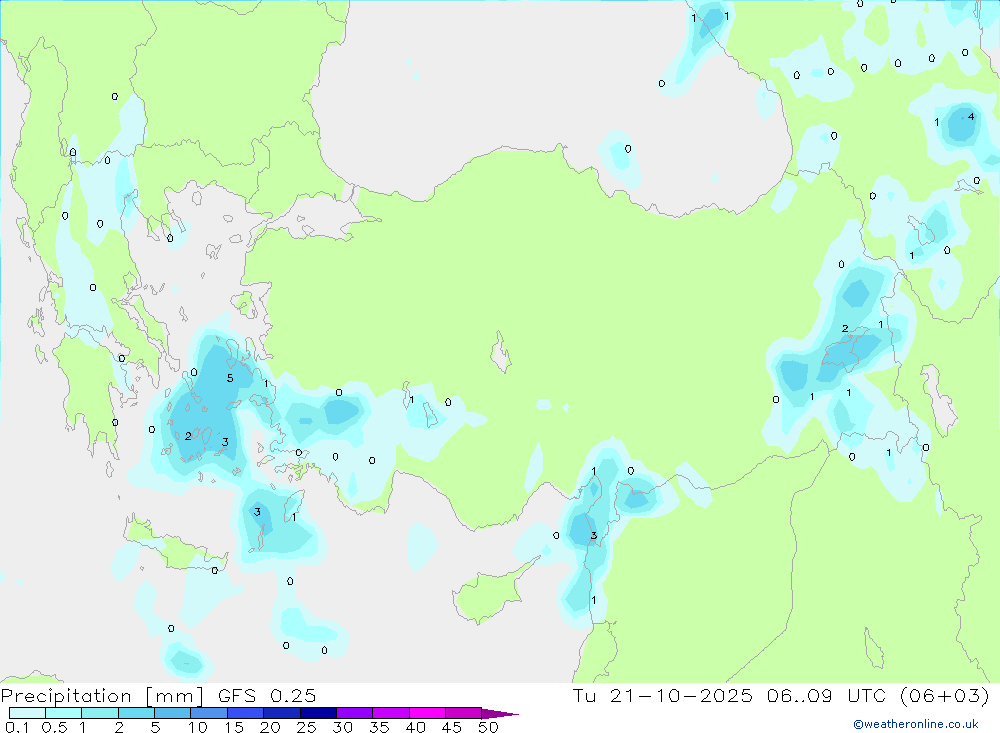
Task: Click the 45–50 mm legend swatch
Action: click(x=464, y=713)
